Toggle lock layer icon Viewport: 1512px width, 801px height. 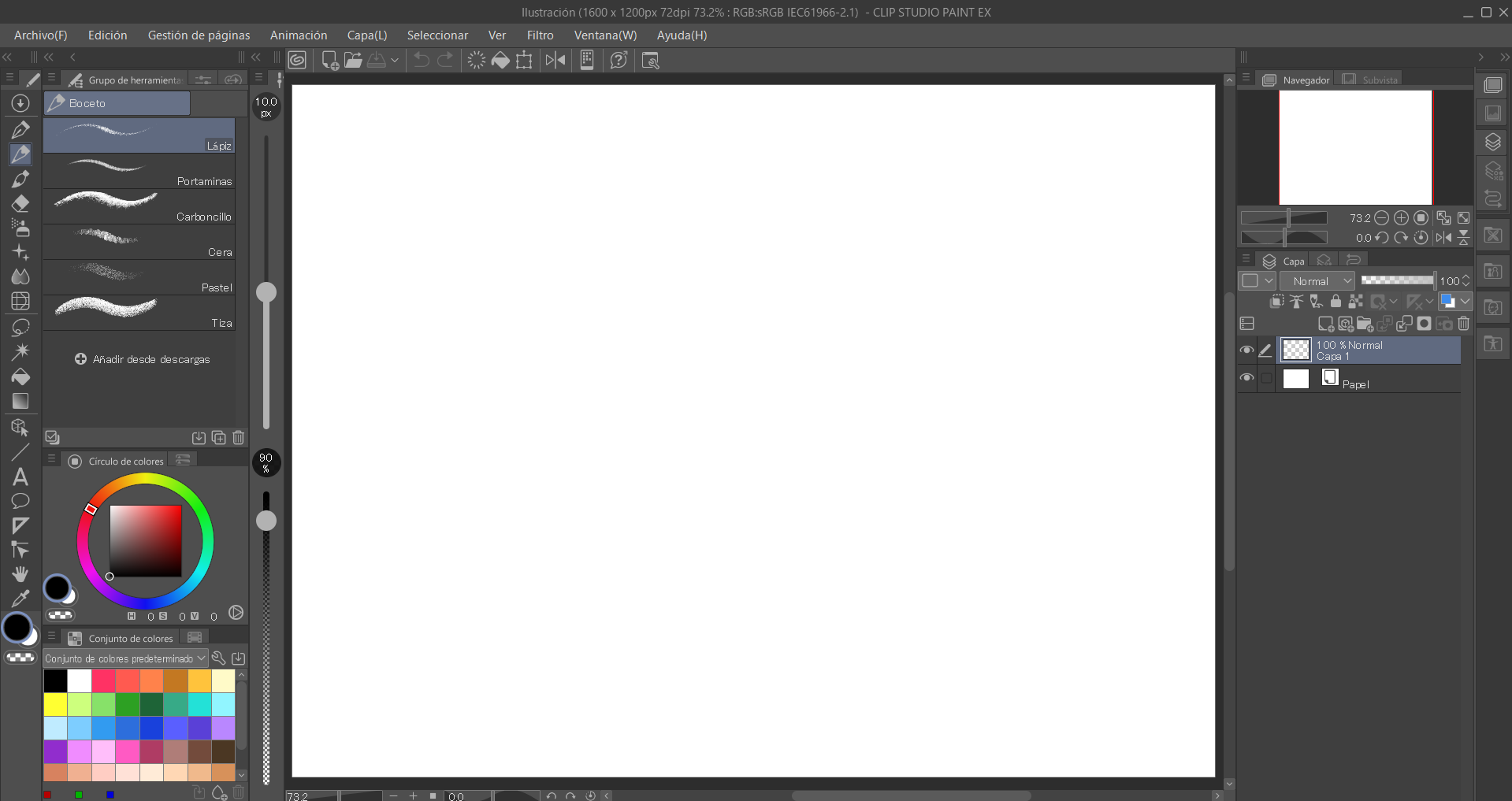pos(1336,302)
